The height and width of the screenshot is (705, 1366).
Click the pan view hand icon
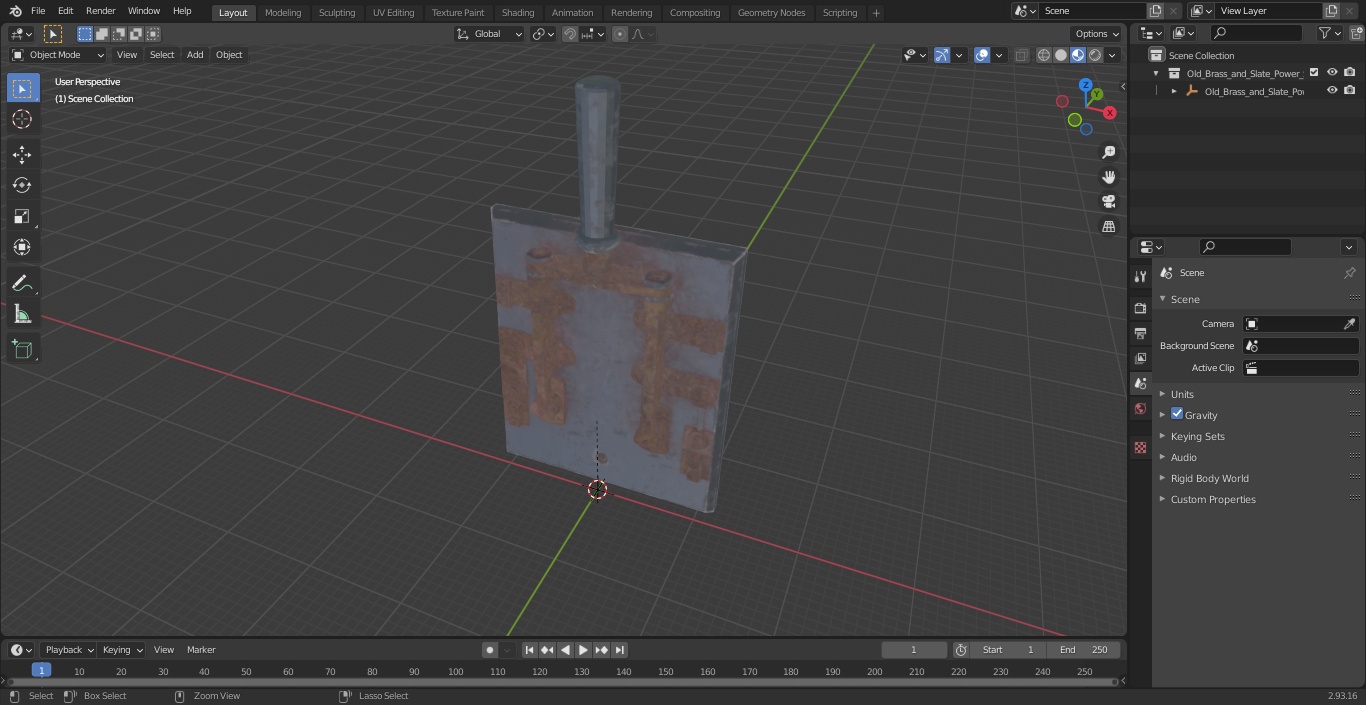pyautogui.click(x=1108, y=177)
